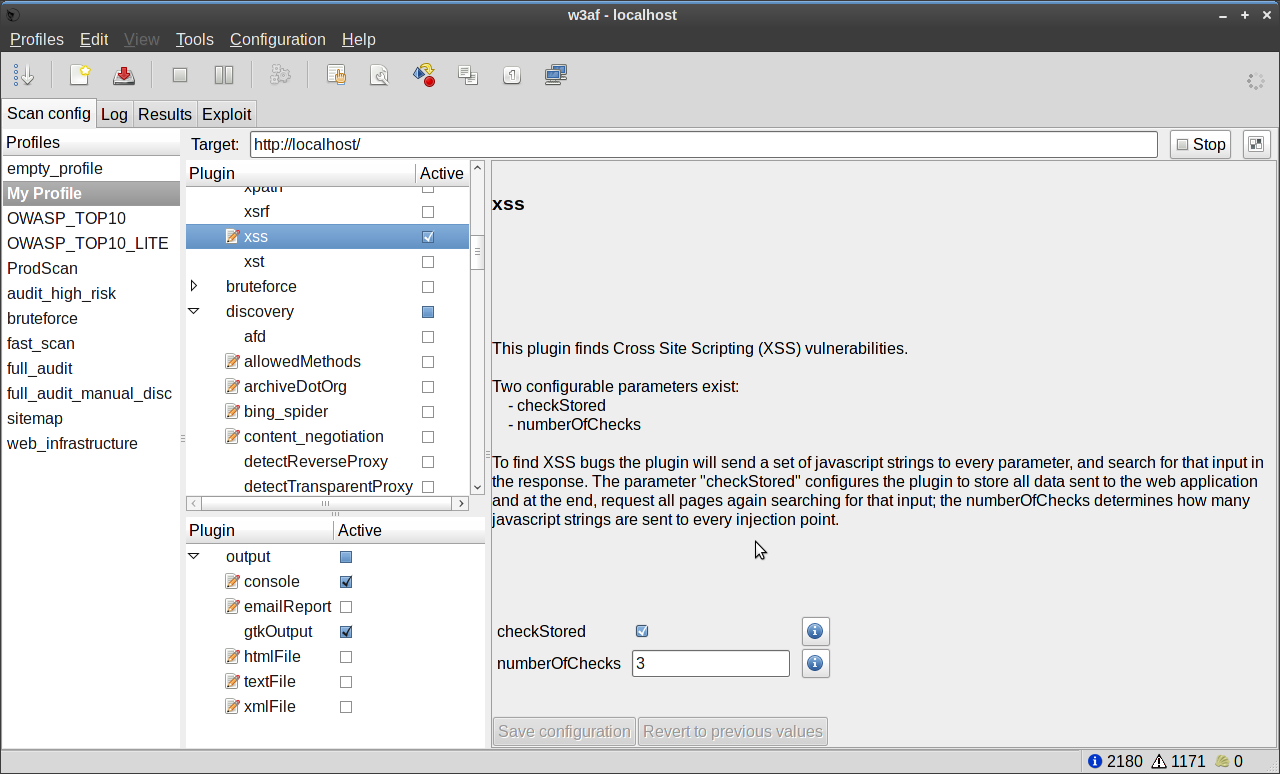Click the new profile toolbar icon

coord(80,76)
